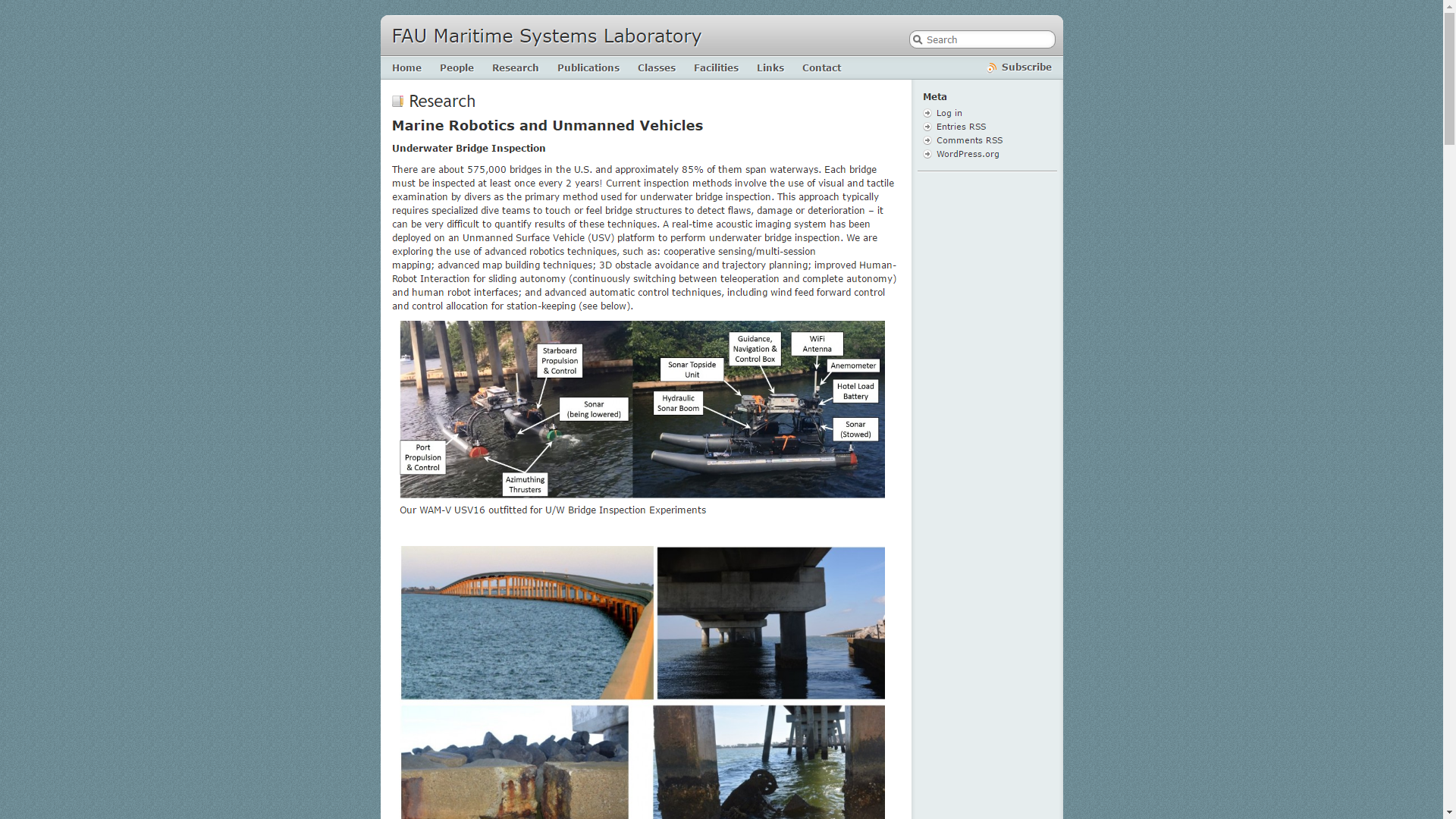Open the WAM-V USV16 labeled diagram image

point(642,409)
